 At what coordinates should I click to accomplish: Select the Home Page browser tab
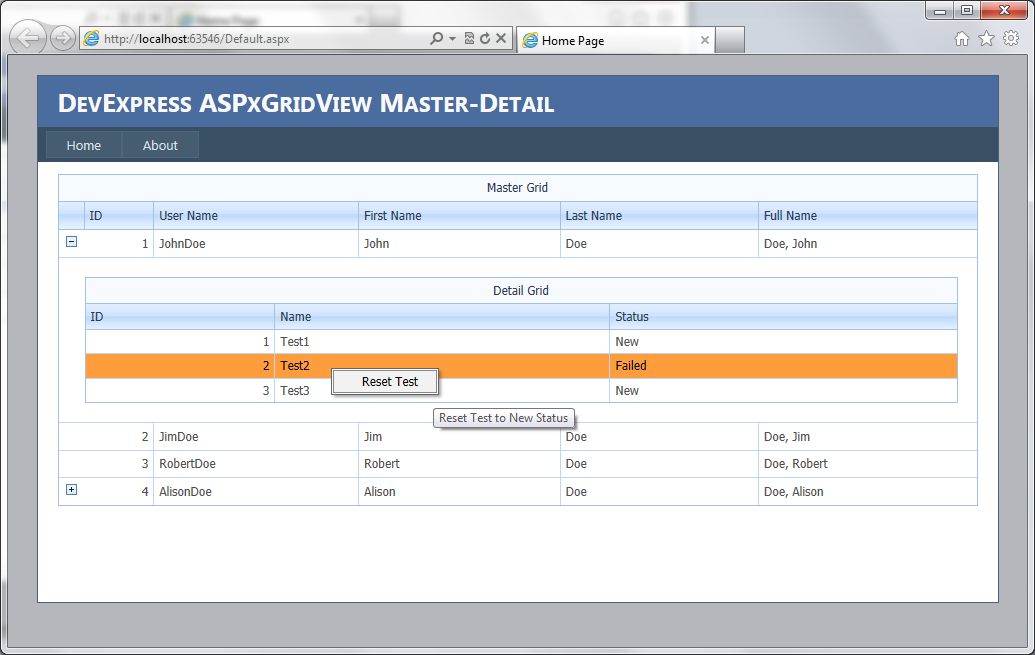click(x=616, y=40)
